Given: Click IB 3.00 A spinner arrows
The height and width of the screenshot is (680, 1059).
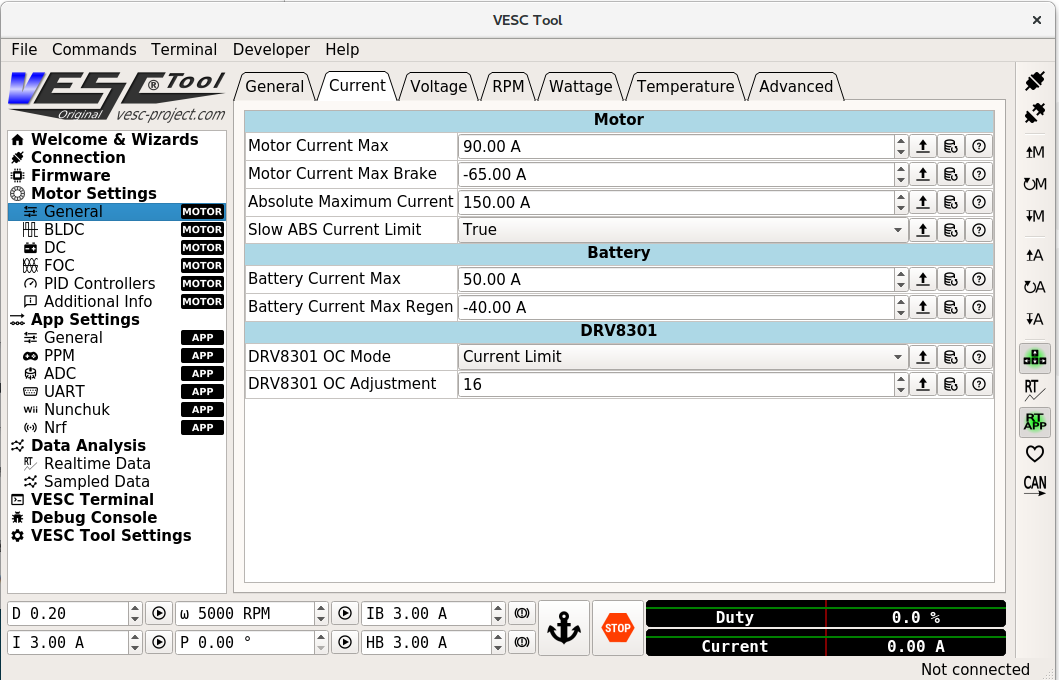Looking at the screenshot, I should click(x=498, y=613).
